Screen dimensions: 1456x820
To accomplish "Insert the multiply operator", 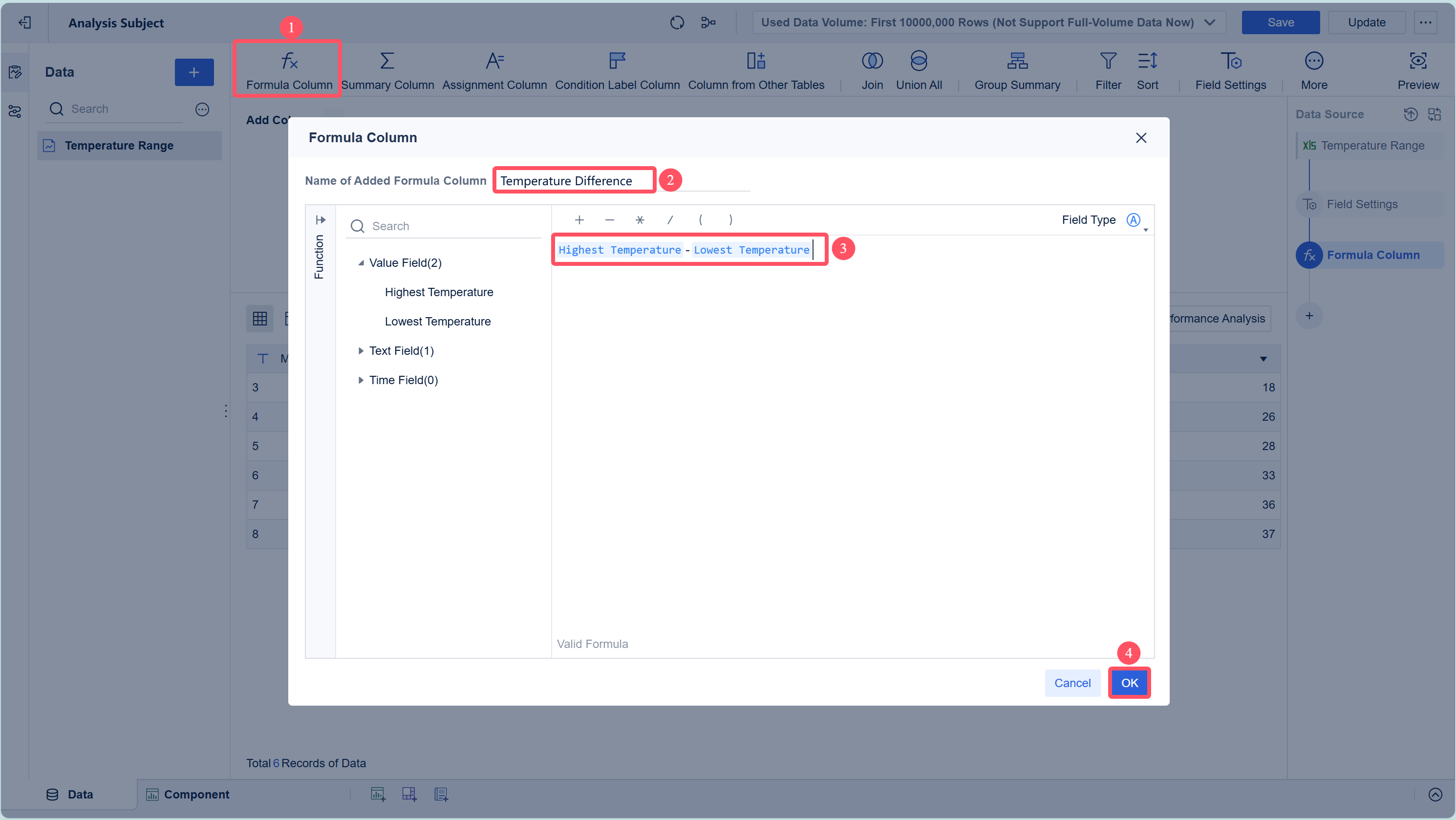I will [x=639, y=220].
